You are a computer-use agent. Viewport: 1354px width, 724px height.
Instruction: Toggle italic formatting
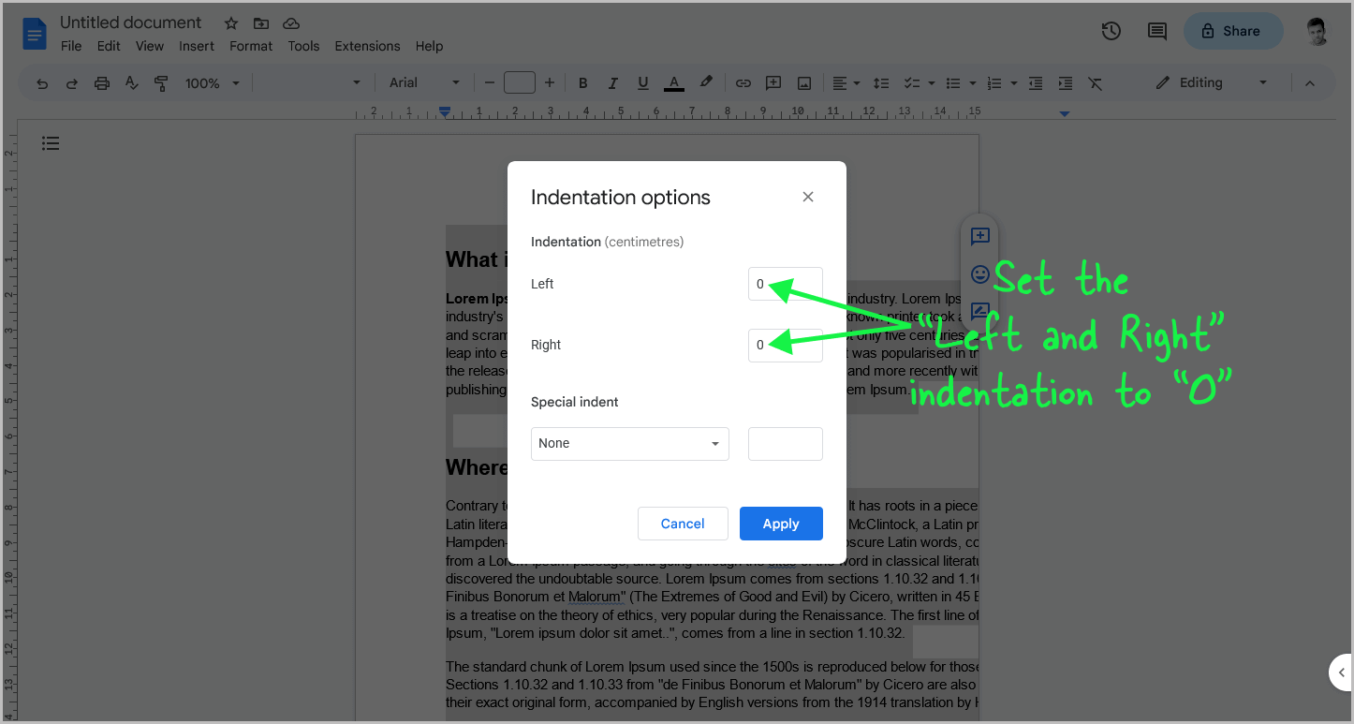pyautogui.click(x=613, y=83)
